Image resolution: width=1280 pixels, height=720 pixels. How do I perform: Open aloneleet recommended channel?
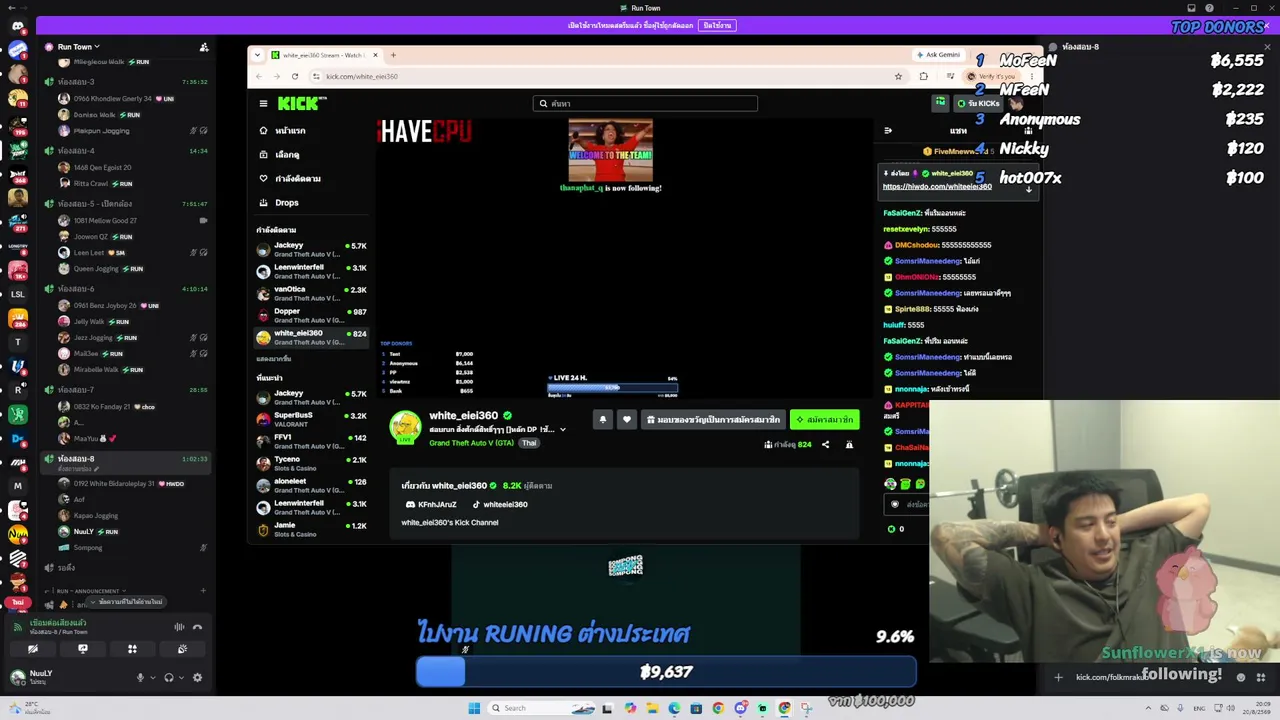pos(312,485)
